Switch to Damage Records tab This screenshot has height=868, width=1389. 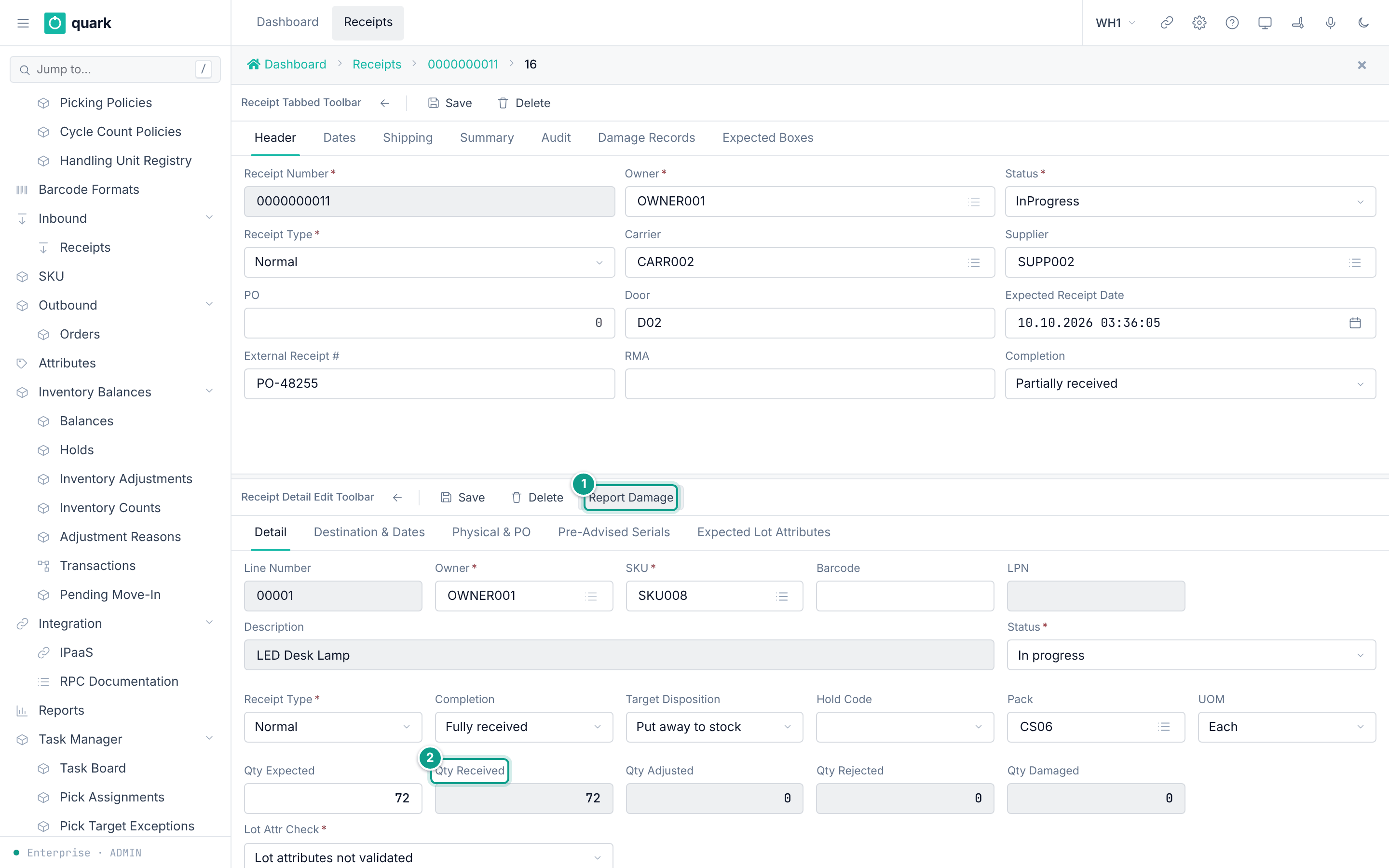[646, 138]
